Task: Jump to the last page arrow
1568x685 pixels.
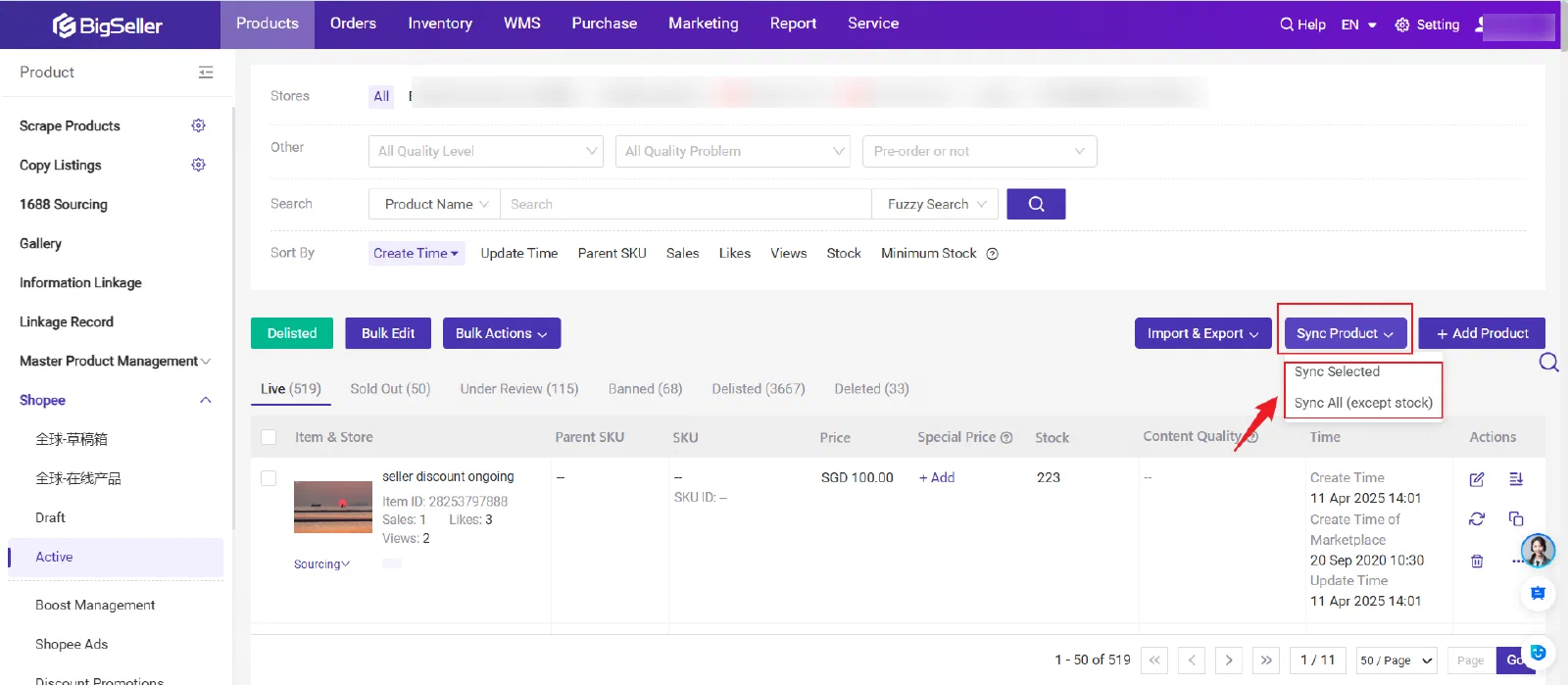Action: click(1266, 661)
